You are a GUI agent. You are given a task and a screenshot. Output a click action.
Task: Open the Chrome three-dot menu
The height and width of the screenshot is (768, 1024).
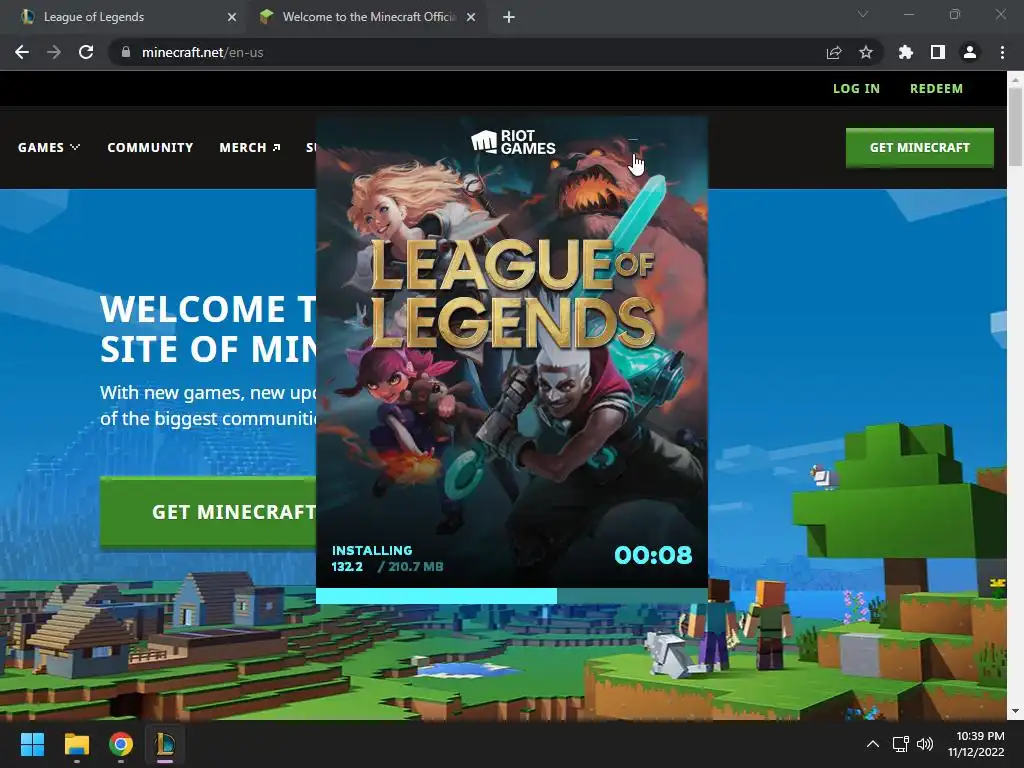pos(1002,52)
